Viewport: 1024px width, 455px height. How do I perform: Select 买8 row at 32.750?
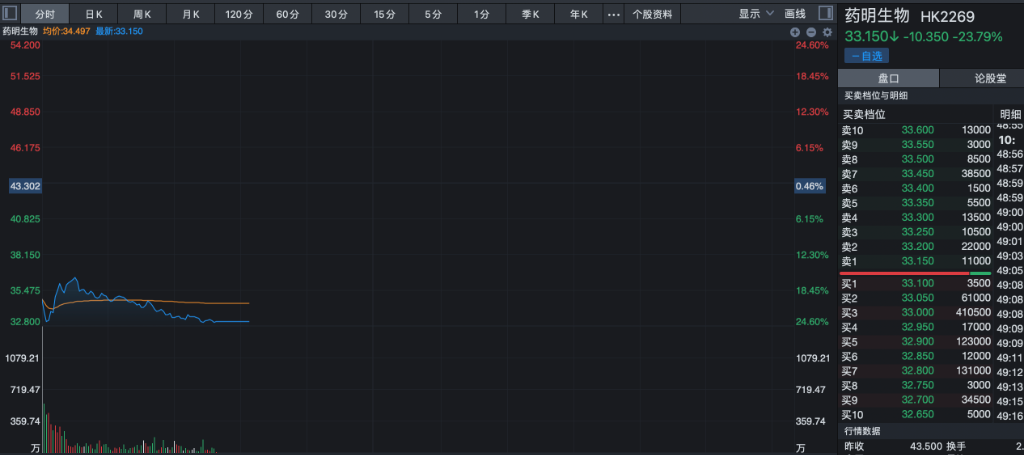(916, 386)
